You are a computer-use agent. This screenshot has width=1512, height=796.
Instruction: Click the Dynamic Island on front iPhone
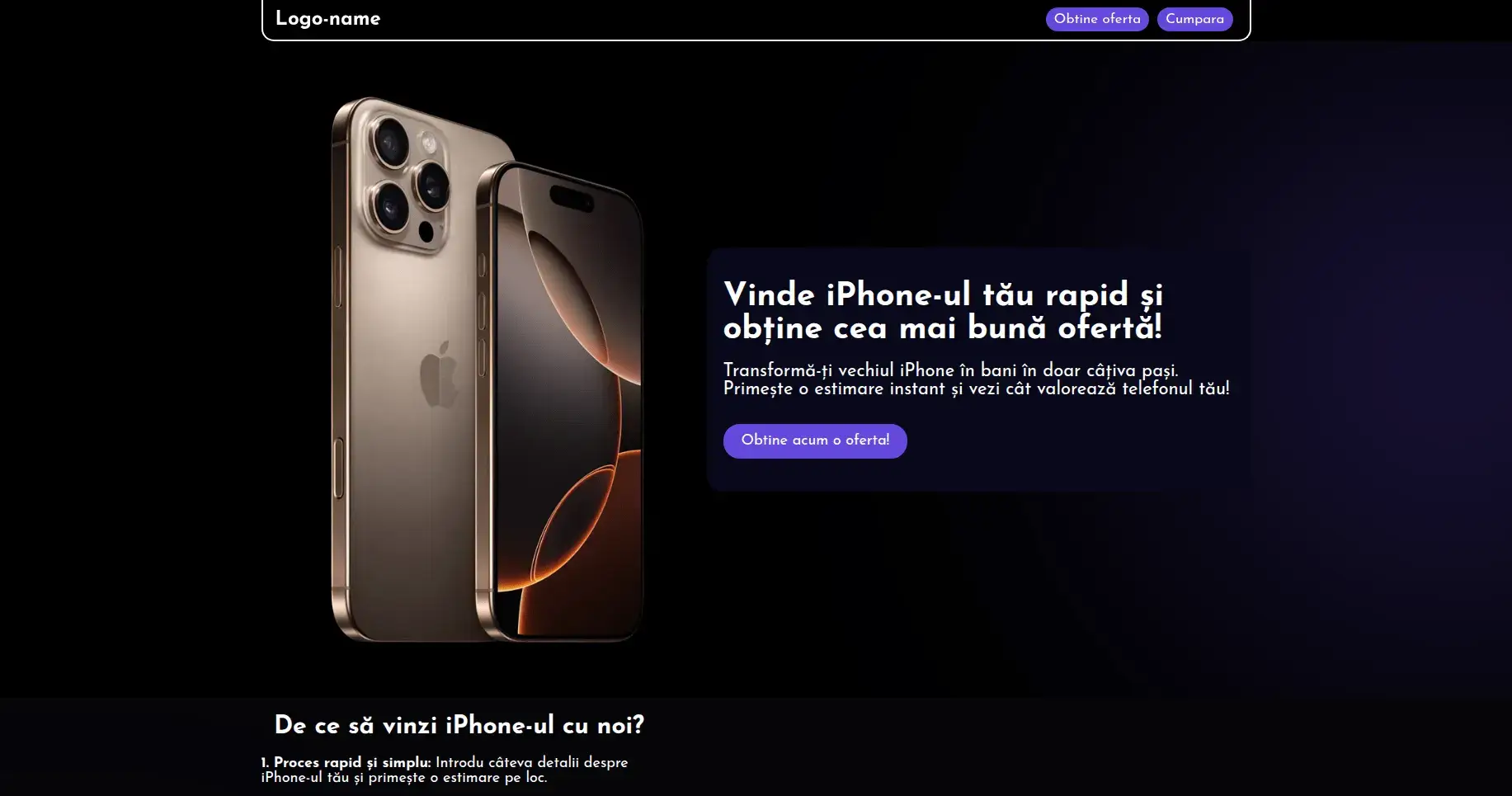pyautogui.click(x=572, y=199)
